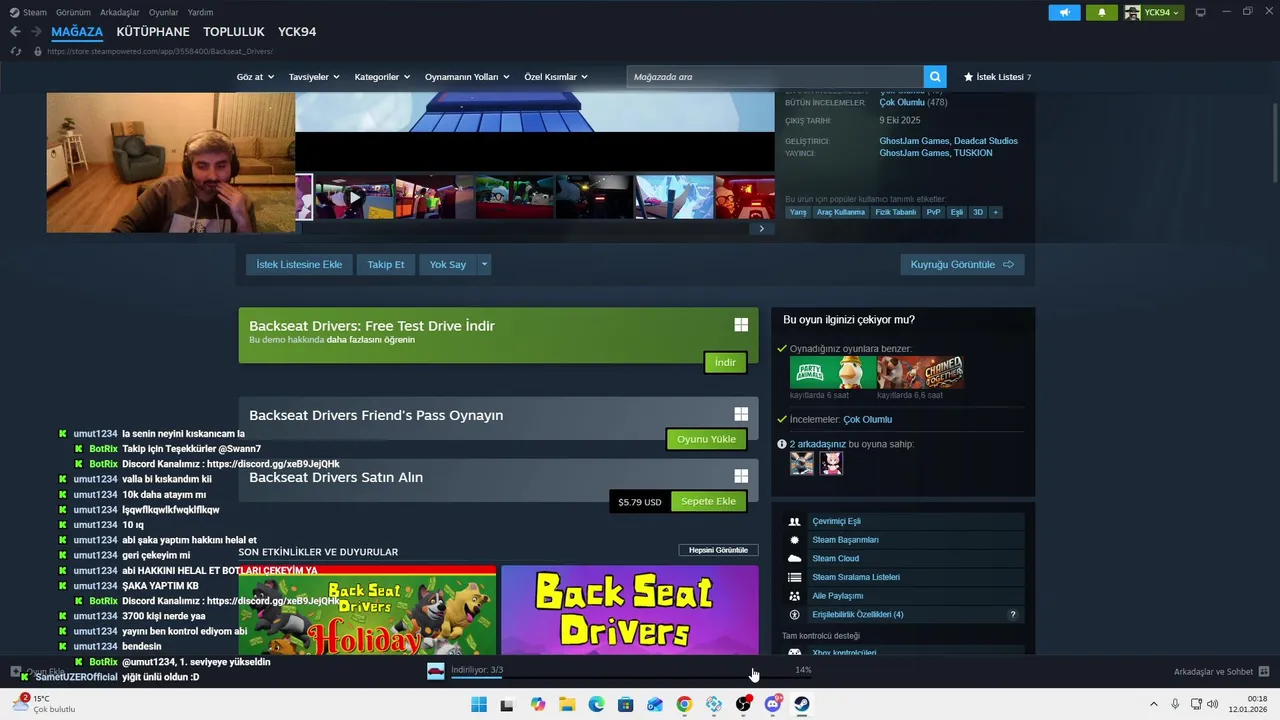Play the trailer video thumbnail
Screen dimensions: 1280x720
click(x=354, y=197)
